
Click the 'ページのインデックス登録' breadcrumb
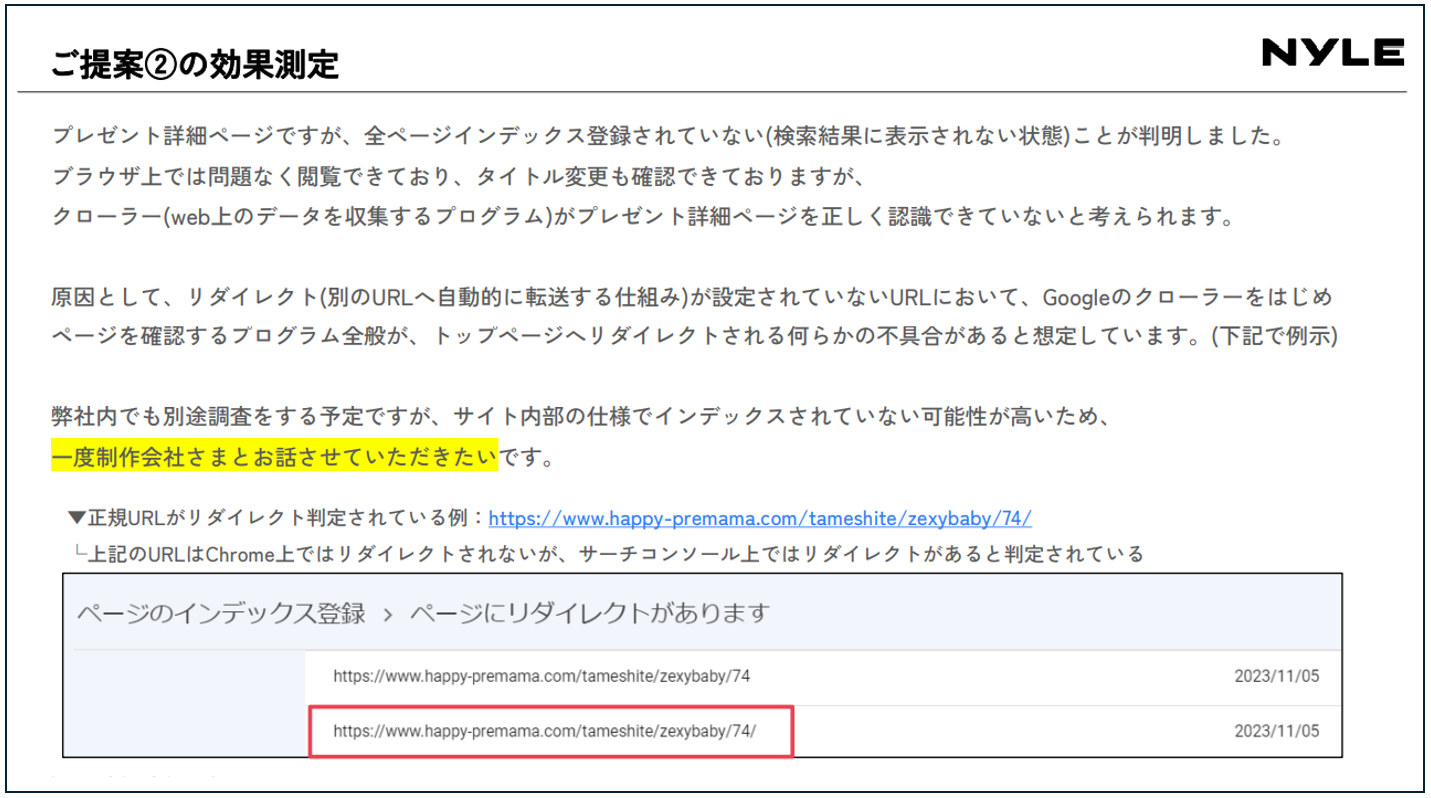(221, 613)
